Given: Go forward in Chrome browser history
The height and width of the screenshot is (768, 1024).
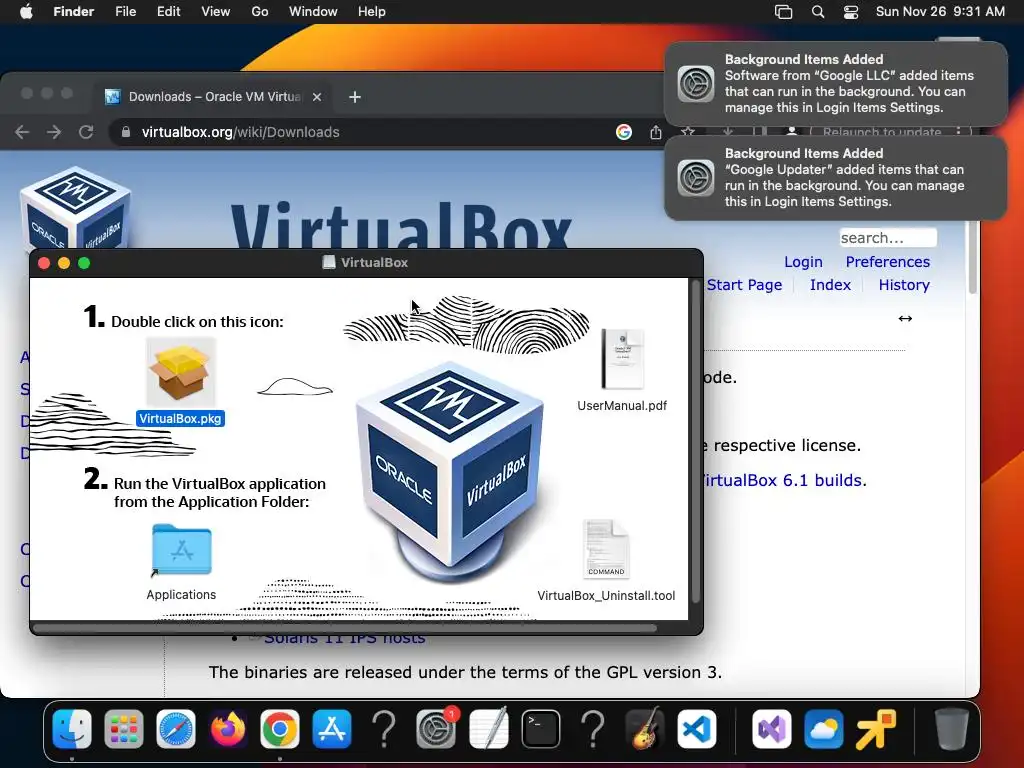Looking at the screenshot, I should (x=54, y=132).
